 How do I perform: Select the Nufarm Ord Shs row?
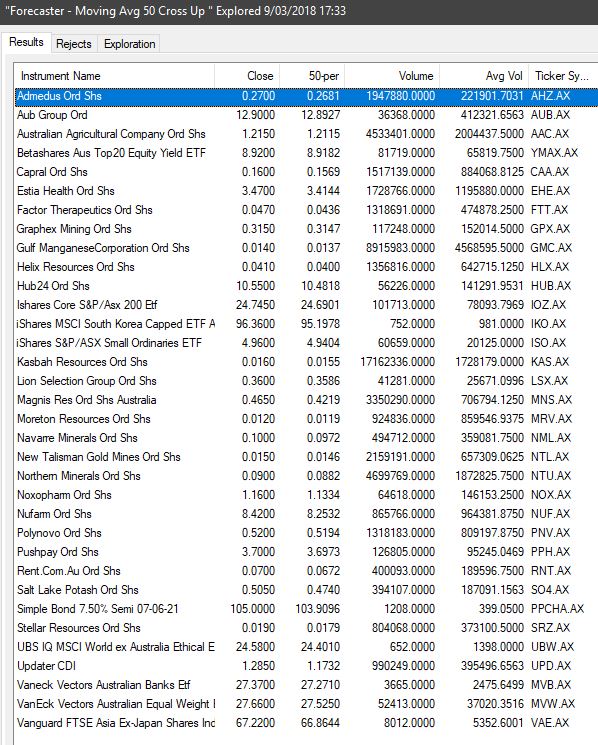pyautogui.click(x=306, y=514)
